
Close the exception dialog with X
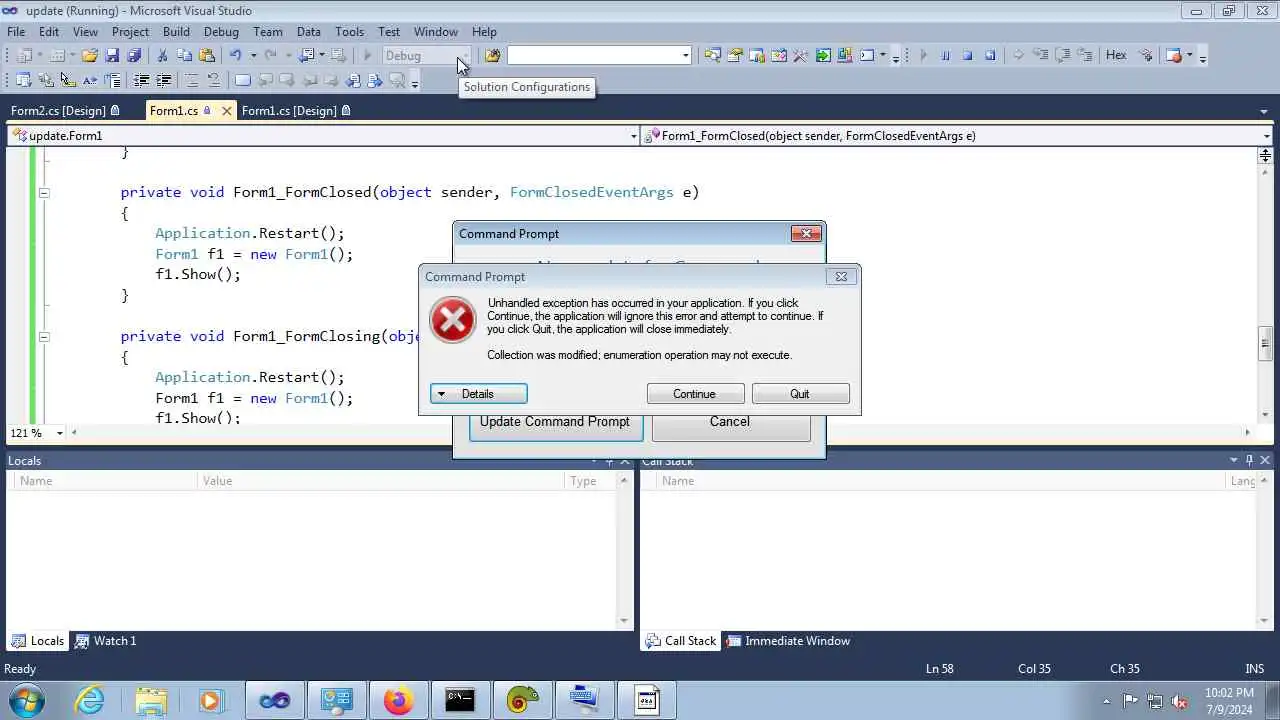tap(841, 277)
